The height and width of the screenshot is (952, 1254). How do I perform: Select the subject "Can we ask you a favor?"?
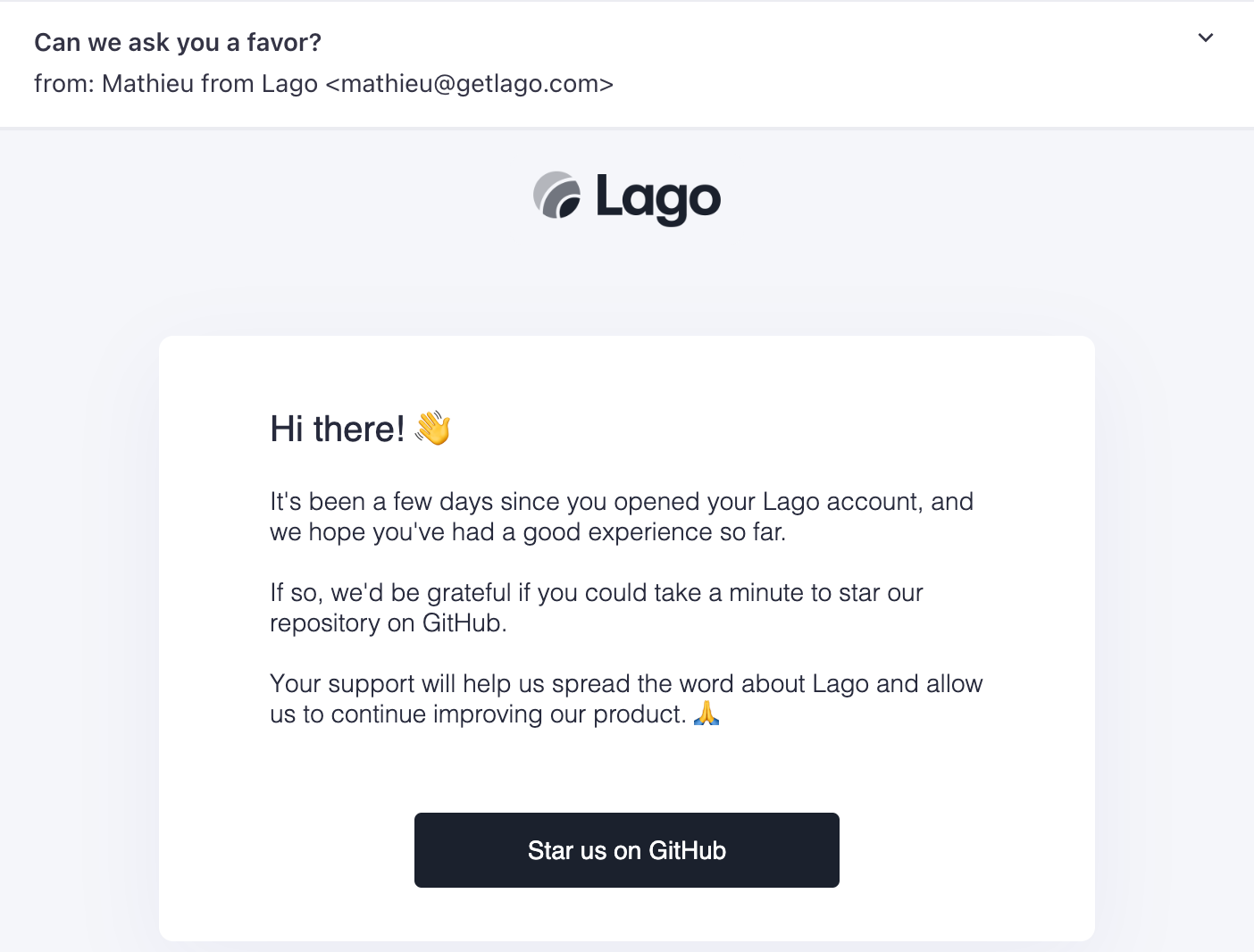tap(178, 42)
